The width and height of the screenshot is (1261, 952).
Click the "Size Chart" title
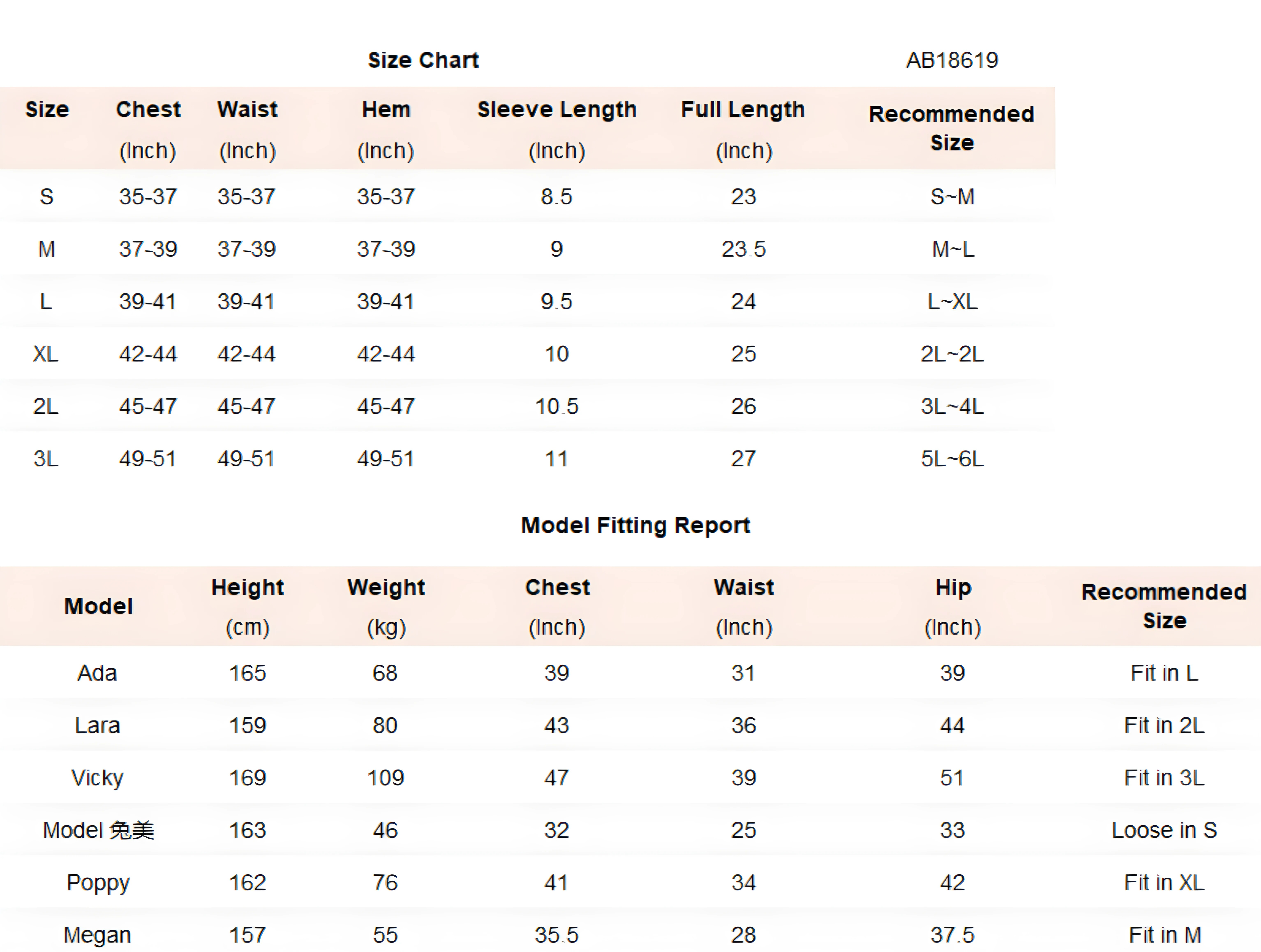coord(423,60)
